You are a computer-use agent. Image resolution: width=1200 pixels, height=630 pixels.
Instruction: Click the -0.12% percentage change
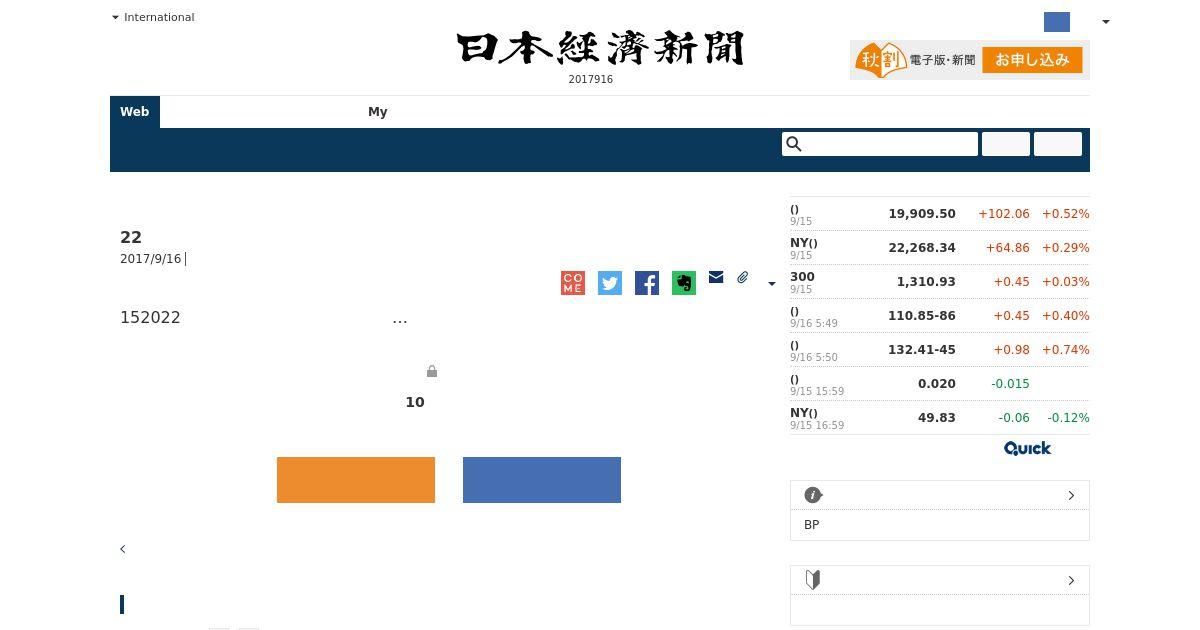click(1068, 418)
